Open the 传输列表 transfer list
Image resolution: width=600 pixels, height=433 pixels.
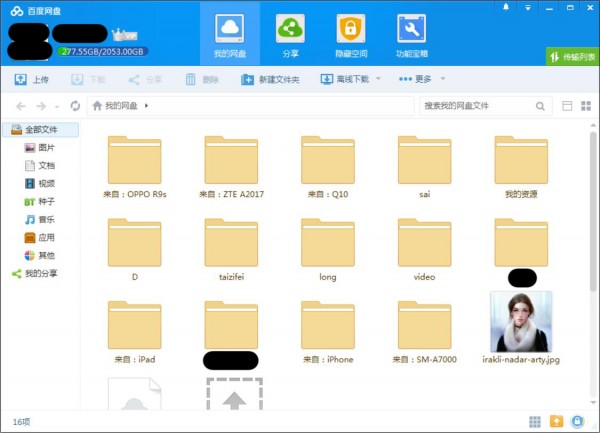coord(572,57)
